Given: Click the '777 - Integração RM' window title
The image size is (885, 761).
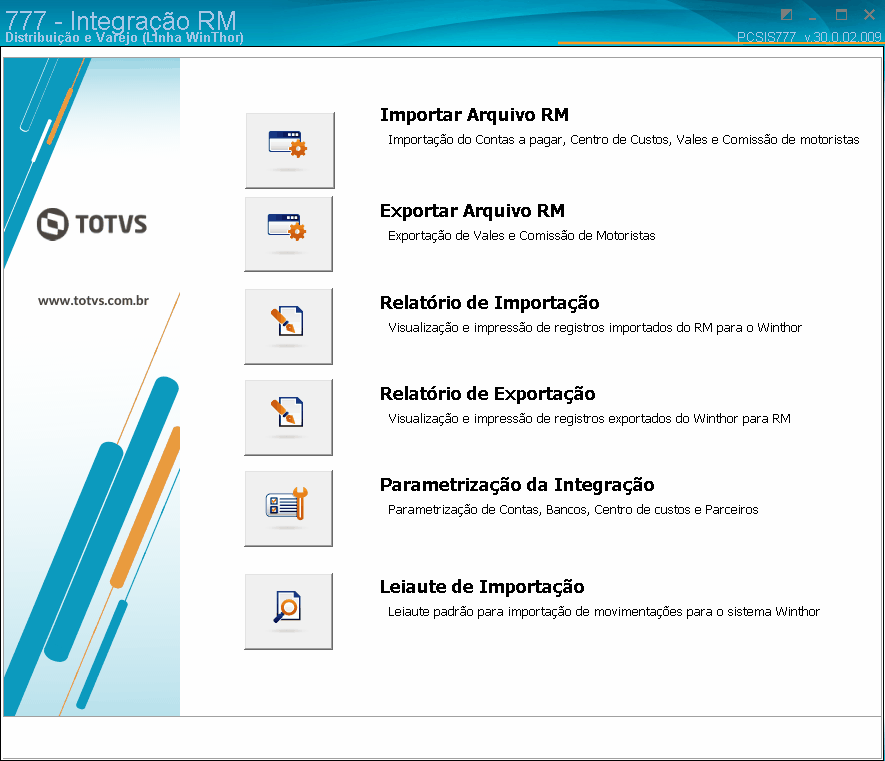Looking at the screenshot, I should [x=121, y=20].
